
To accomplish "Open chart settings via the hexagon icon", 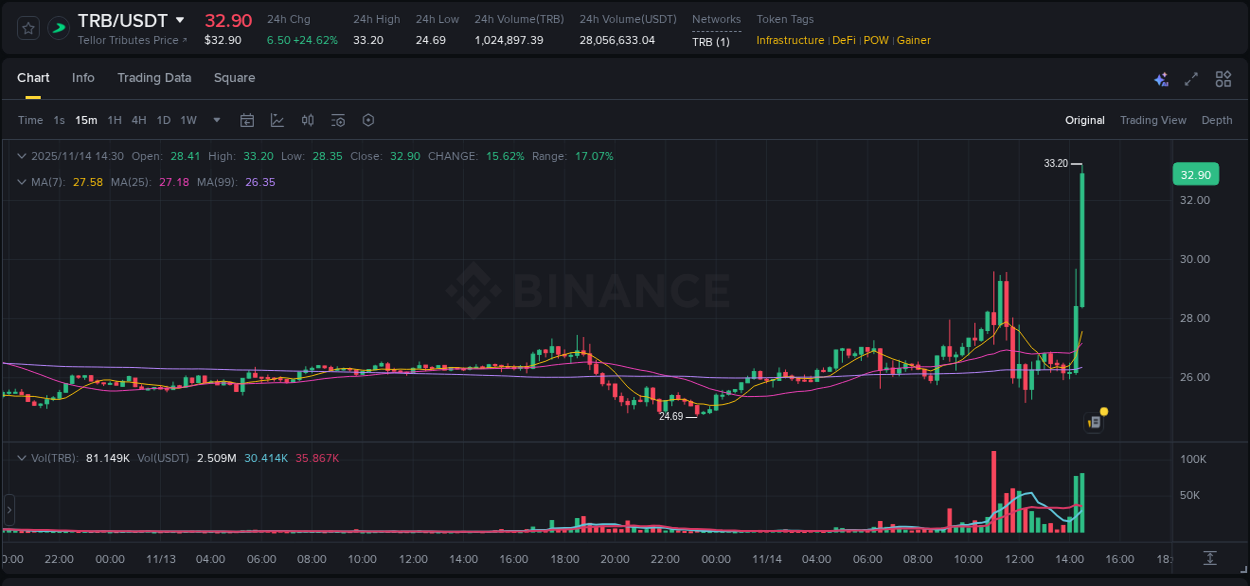I will (x=368, y=120).
